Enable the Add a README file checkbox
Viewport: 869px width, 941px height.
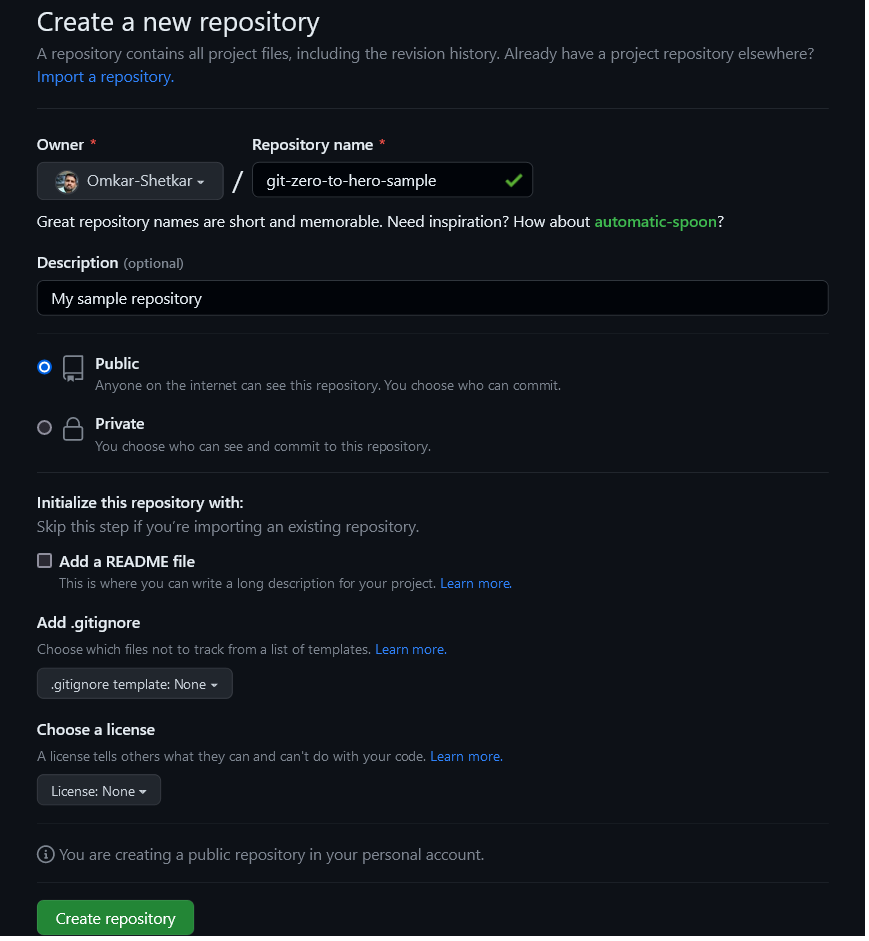tap(44, 561)
